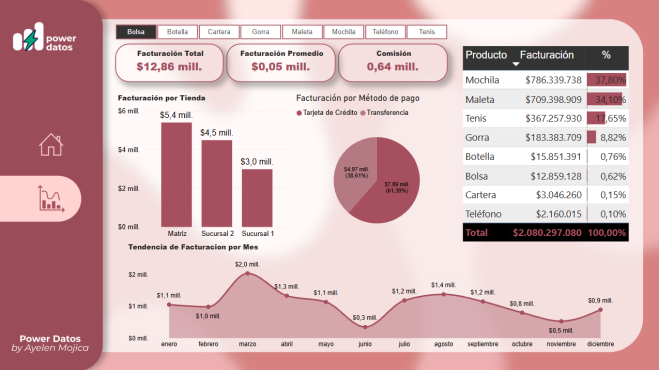The height and width of the screenshot is (370, 659).
Task: Click the marzo $2,0 mill. data point
Action: [248, 273]
